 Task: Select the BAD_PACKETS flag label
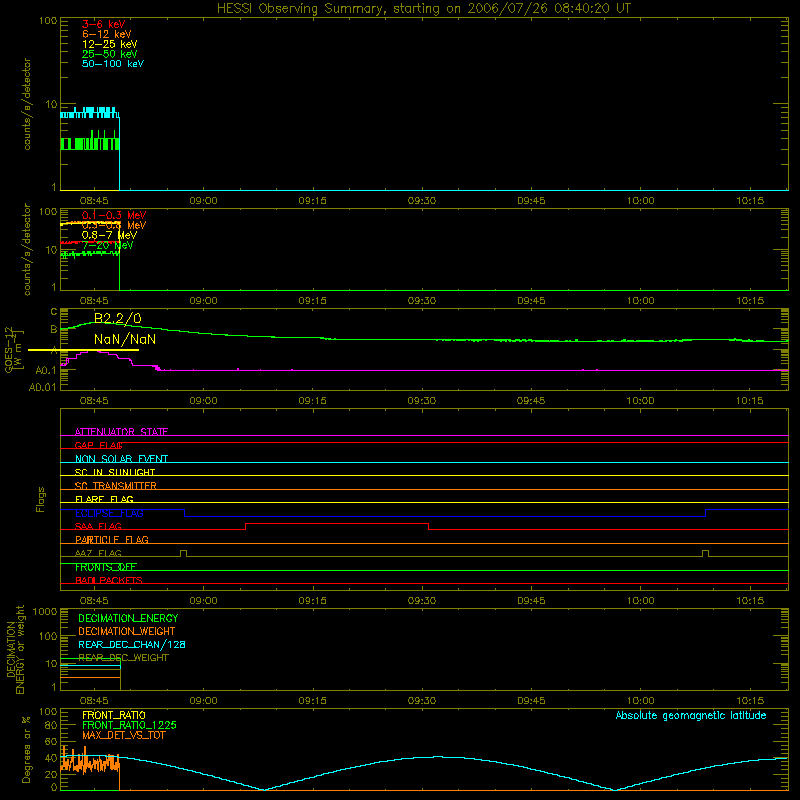pyautogui.click(x=108, y=580)
